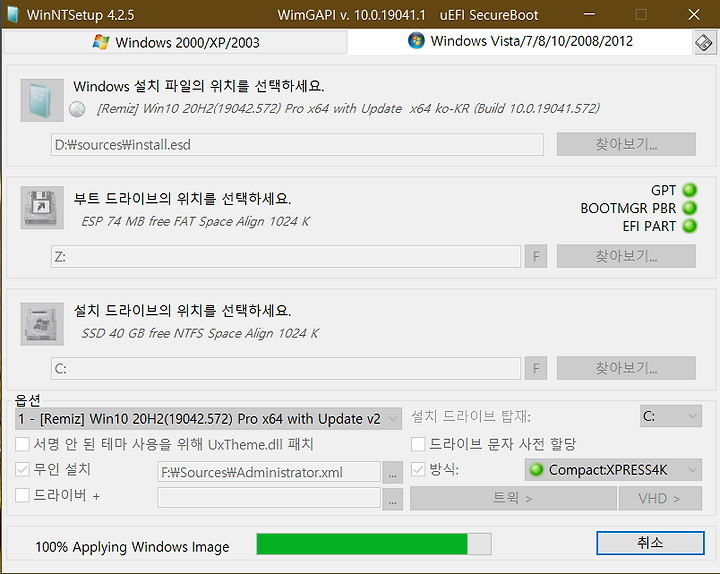720x574 pixels.
Task: Click the C: installation drive path field
Action: (286, 368)
